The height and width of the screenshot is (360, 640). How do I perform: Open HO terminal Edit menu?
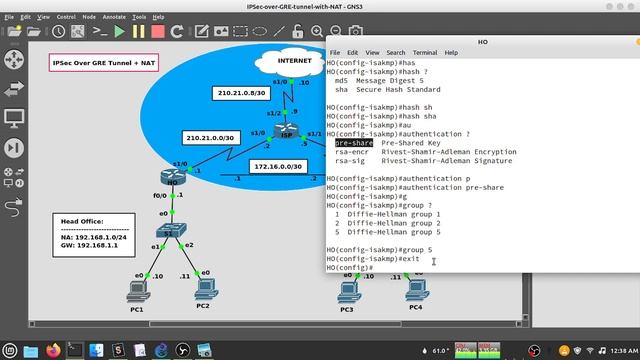pyautogui.click(x=353, y=53)
